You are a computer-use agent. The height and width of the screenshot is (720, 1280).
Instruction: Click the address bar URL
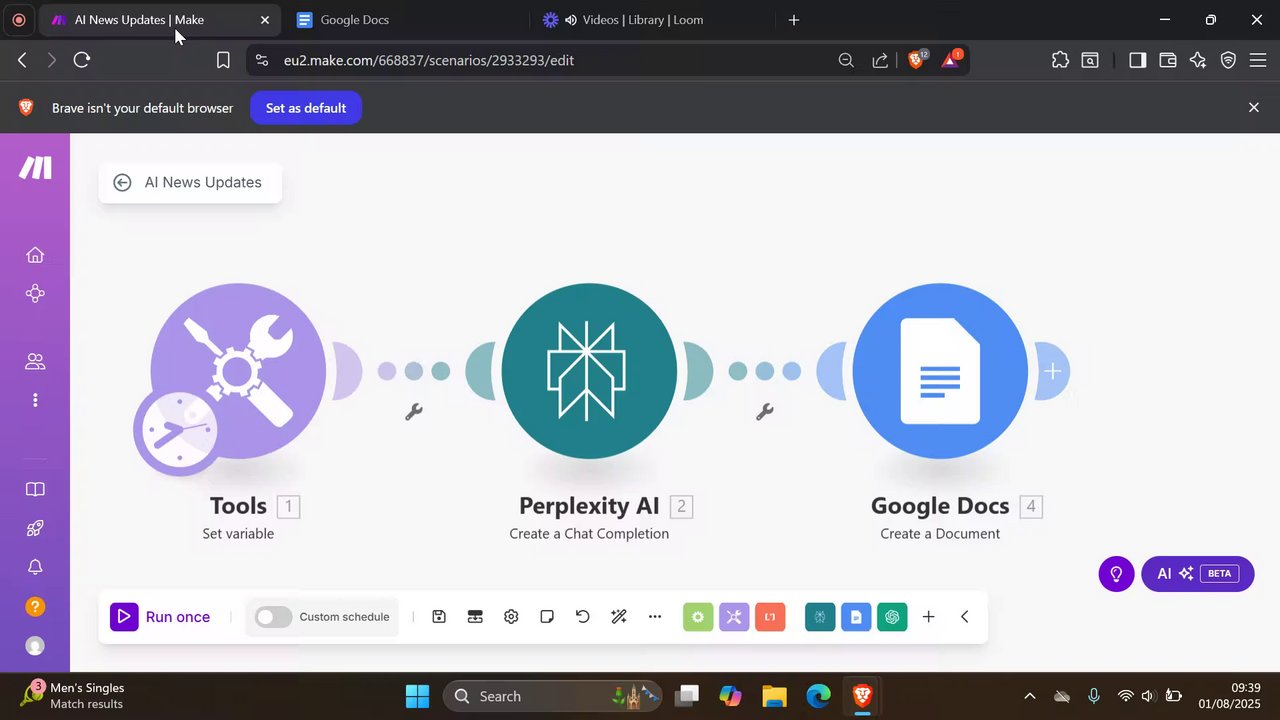tap(429, 60)
